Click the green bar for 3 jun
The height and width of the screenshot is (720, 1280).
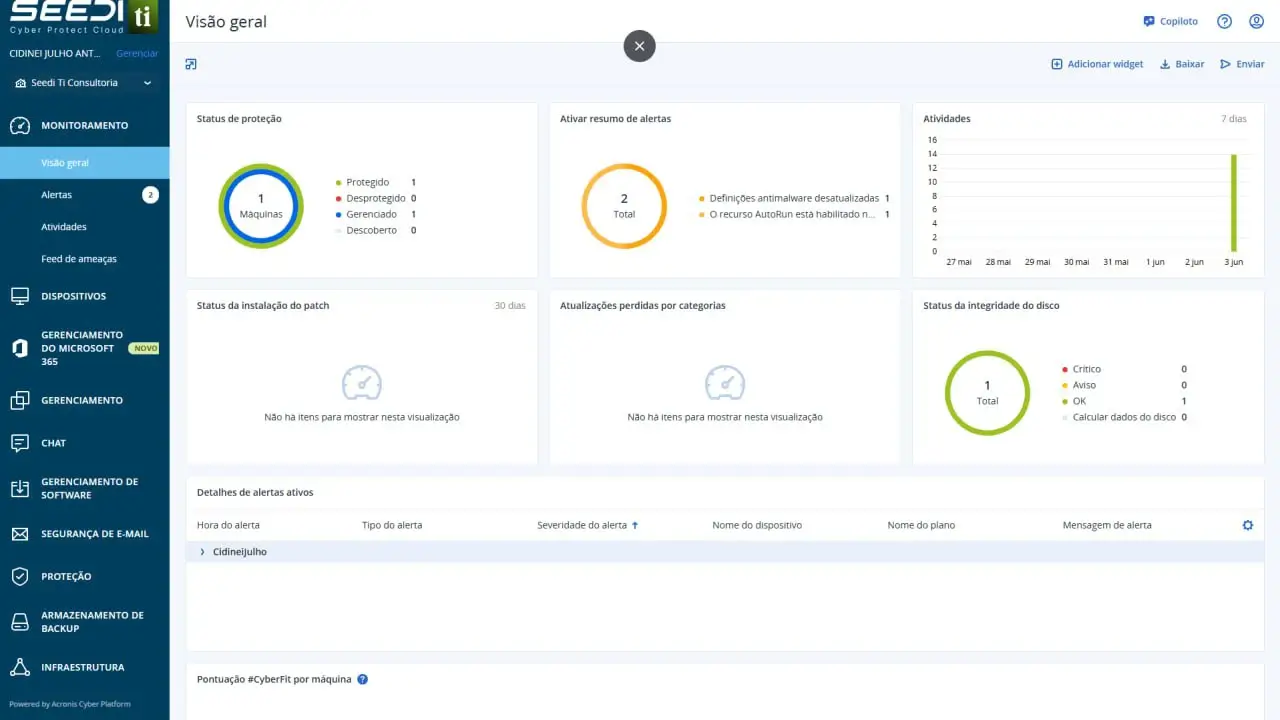point(1234,203)
